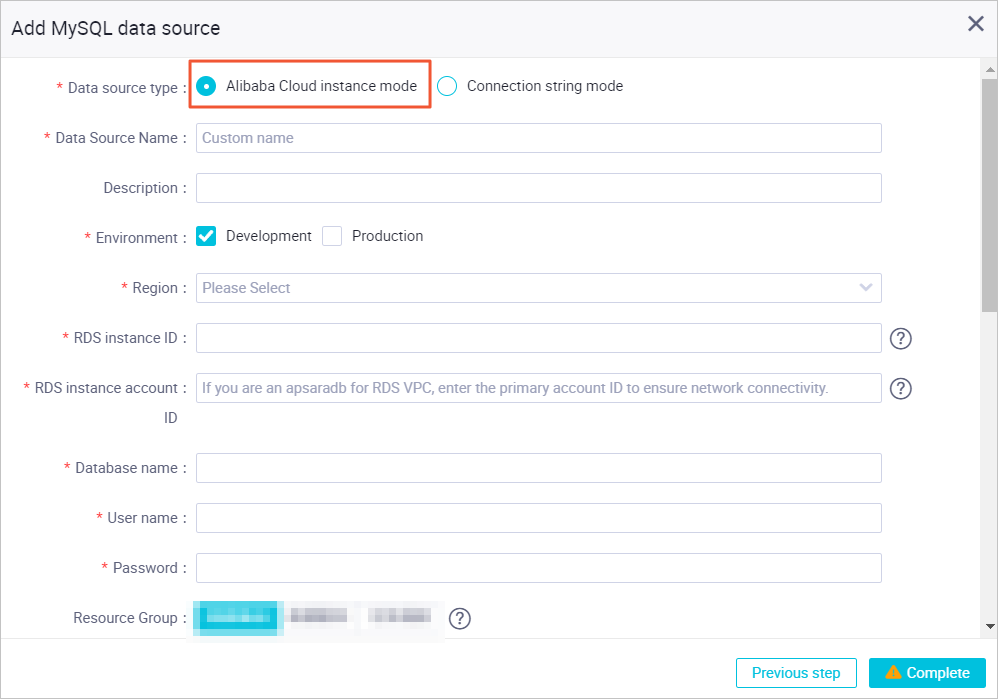Image resolution: width=998 pixels, height=699 pixels.
Task: Click the vertical scrollbar thumb
Action: click(x=990, y=195)
